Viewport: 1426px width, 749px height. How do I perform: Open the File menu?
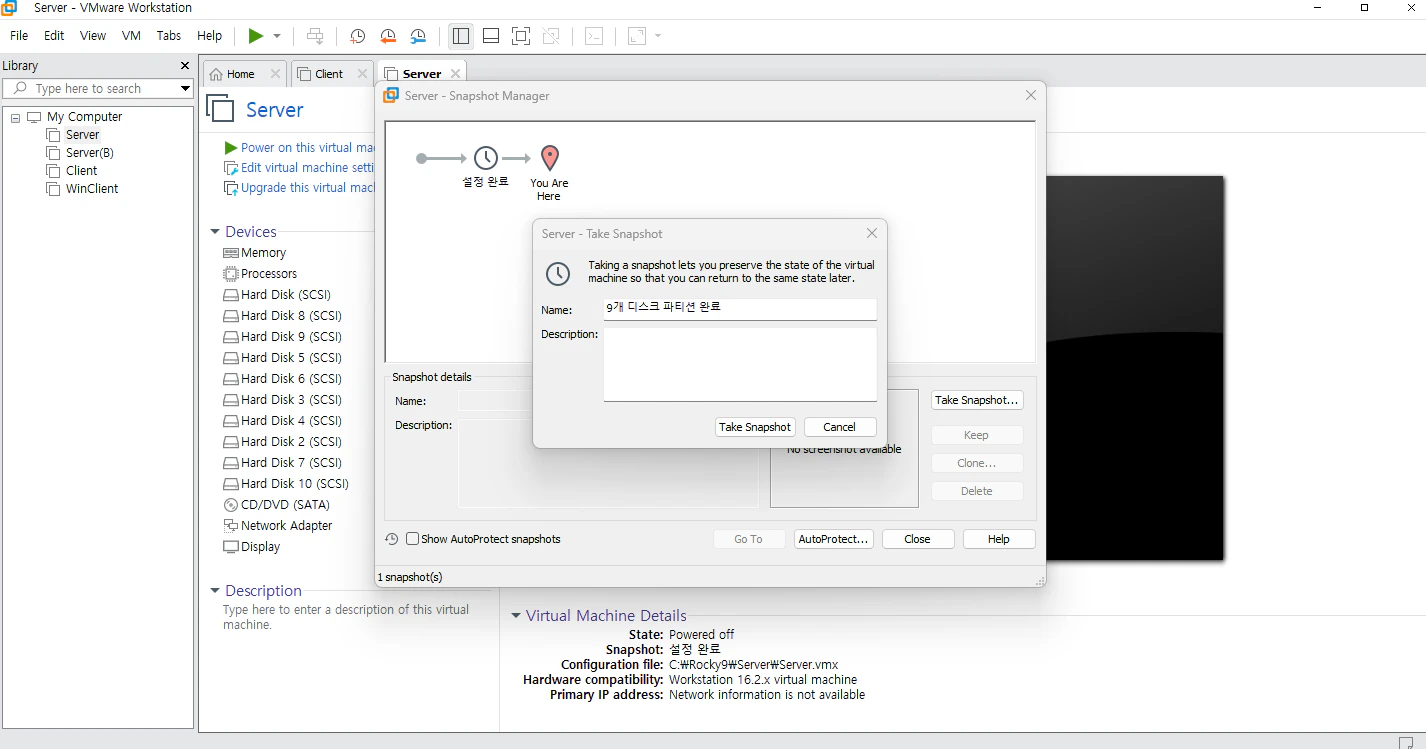[19, 35]
